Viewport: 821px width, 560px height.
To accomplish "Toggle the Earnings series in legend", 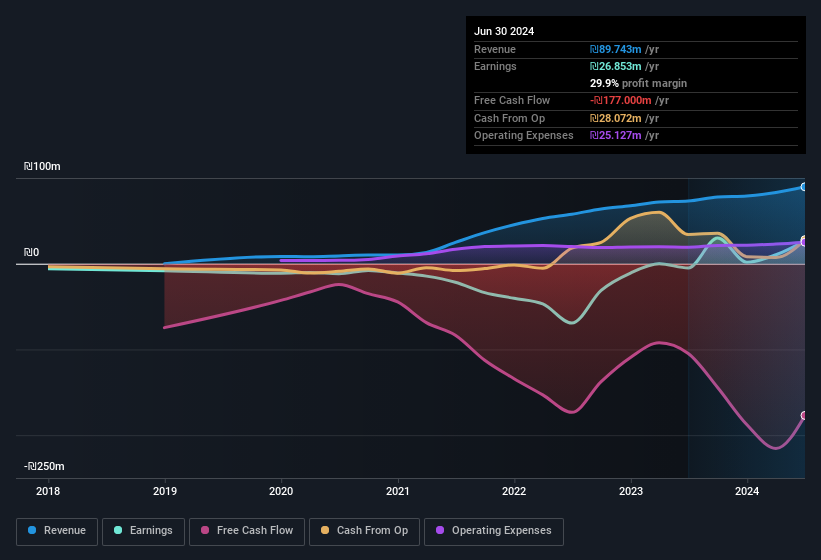I will pos(143,531).
